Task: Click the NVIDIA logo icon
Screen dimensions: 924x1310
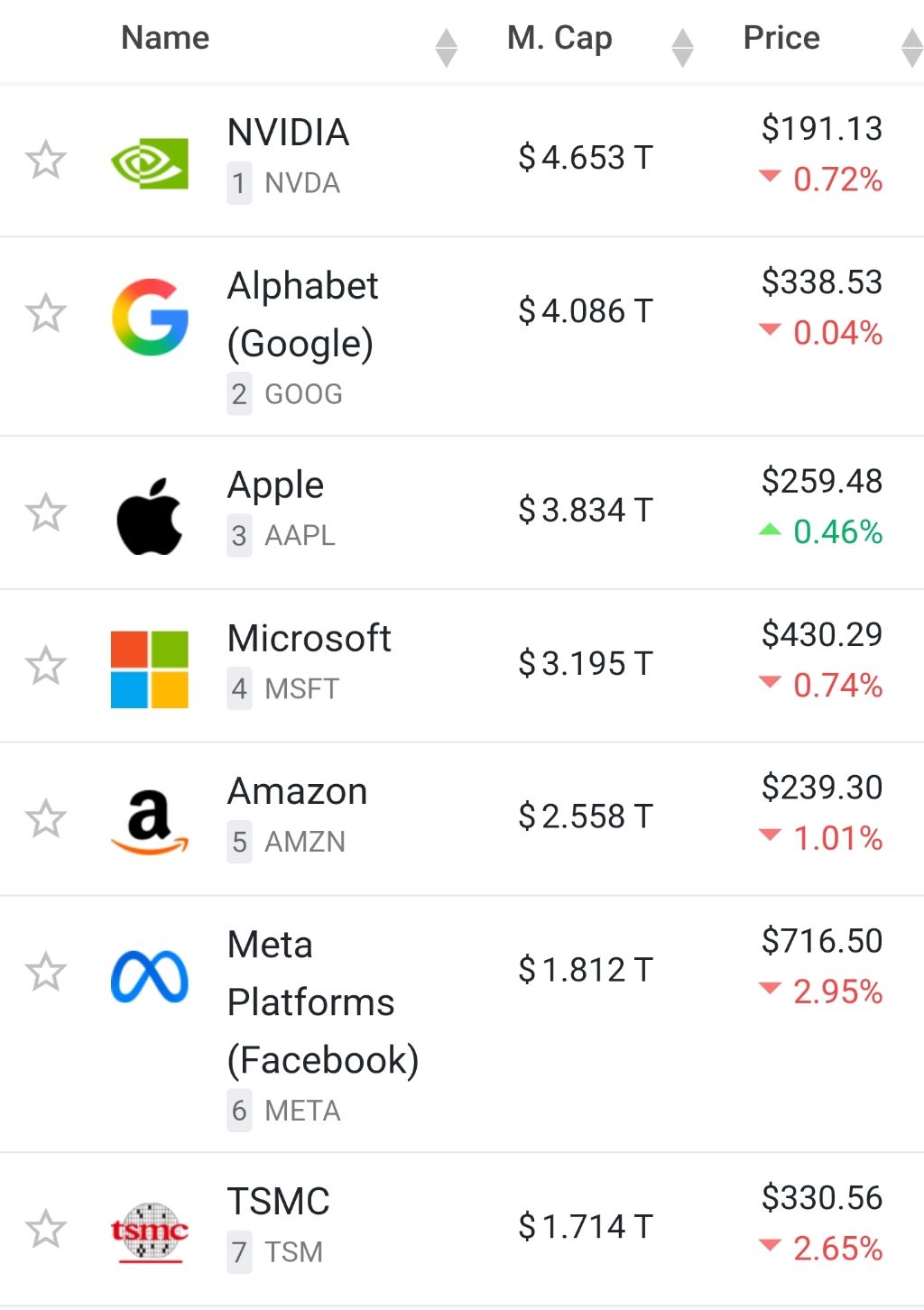Action: click(x=149, y=162)
